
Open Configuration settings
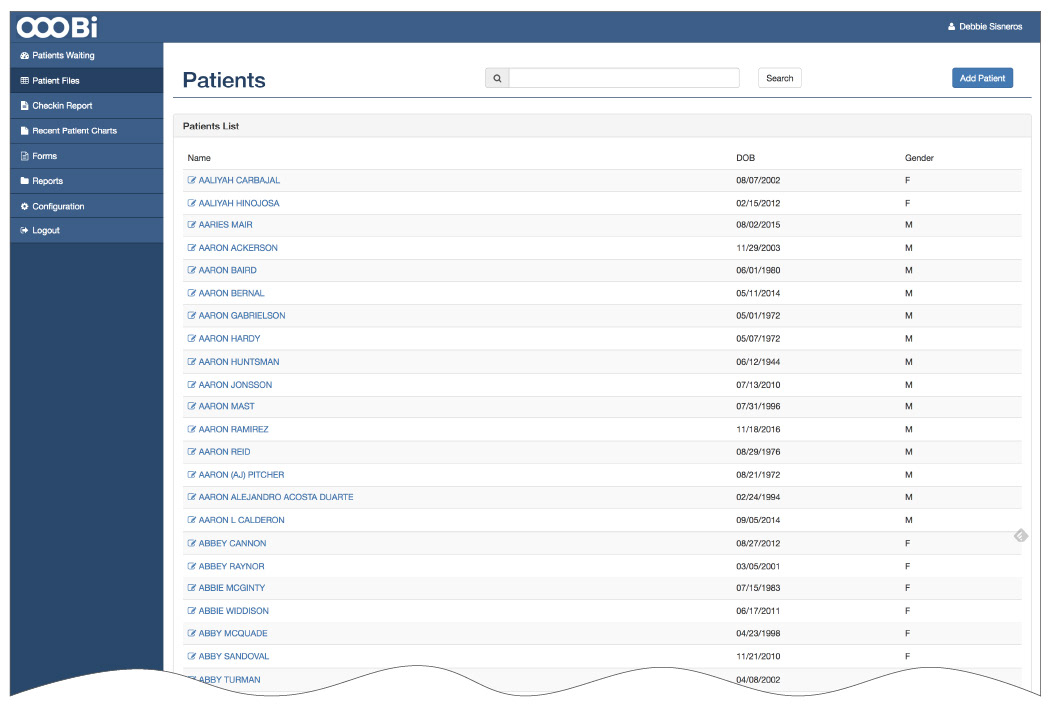pyautogui.click(x=86, y=206)
